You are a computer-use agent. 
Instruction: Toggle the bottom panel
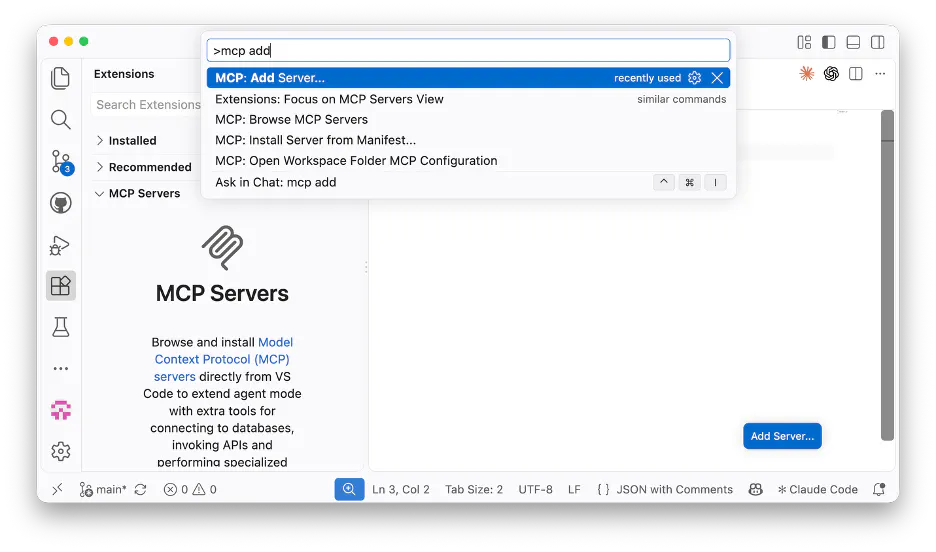pos(853,42)
